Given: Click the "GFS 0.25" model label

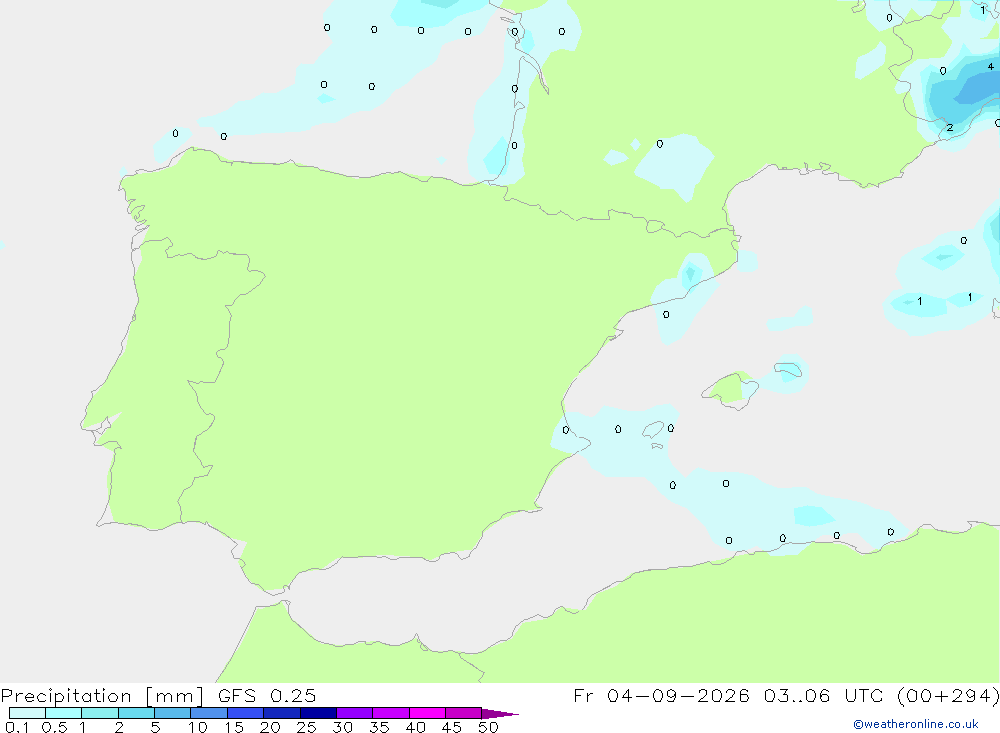Looking at the screenshot, I should coord(267,695).
